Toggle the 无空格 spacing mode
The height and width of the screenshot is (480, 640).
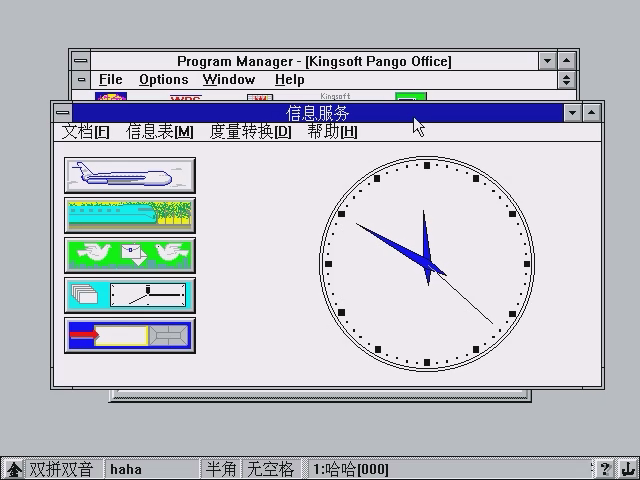pos(271,469)
